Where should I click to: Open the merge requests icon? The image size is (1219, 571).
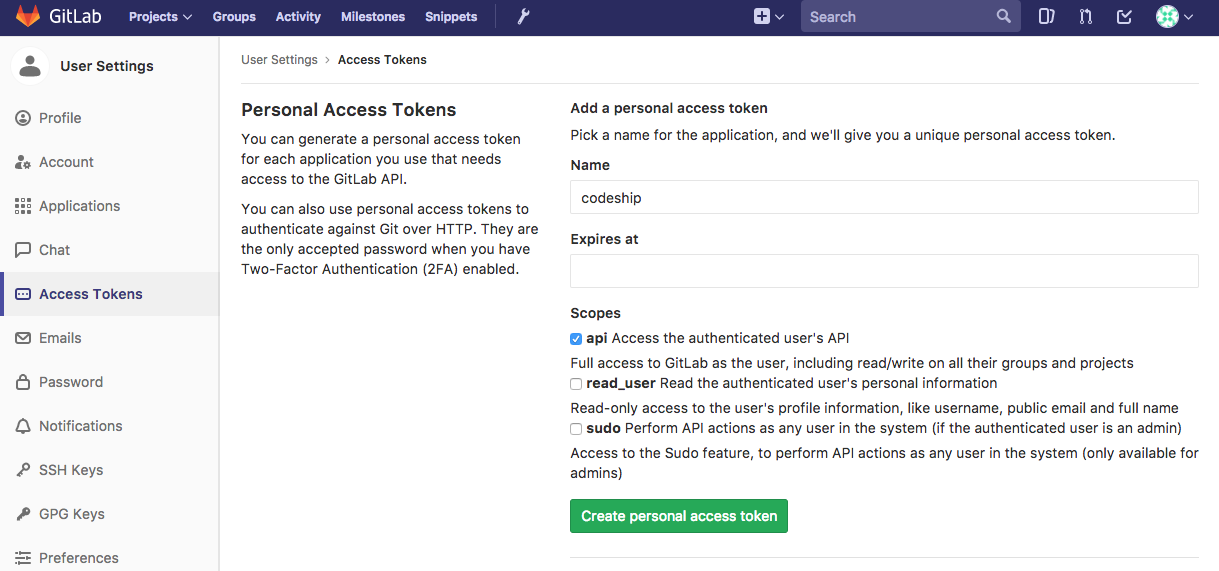click(1086, 17)
